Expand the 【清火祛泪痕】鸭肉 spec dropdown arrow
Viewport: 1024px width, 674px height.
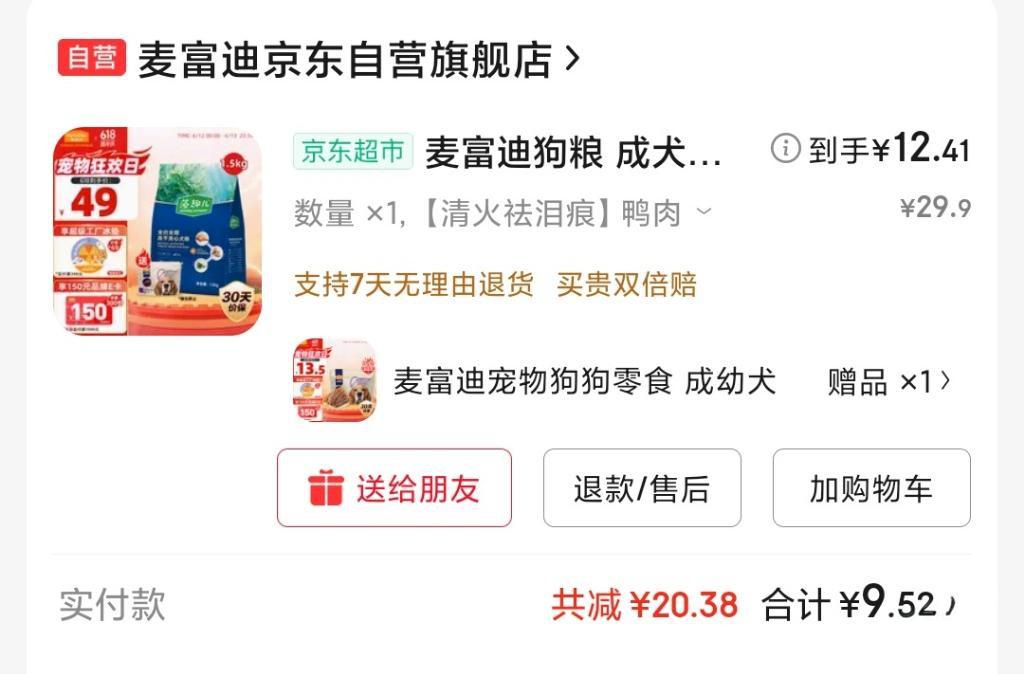[703, 212]
